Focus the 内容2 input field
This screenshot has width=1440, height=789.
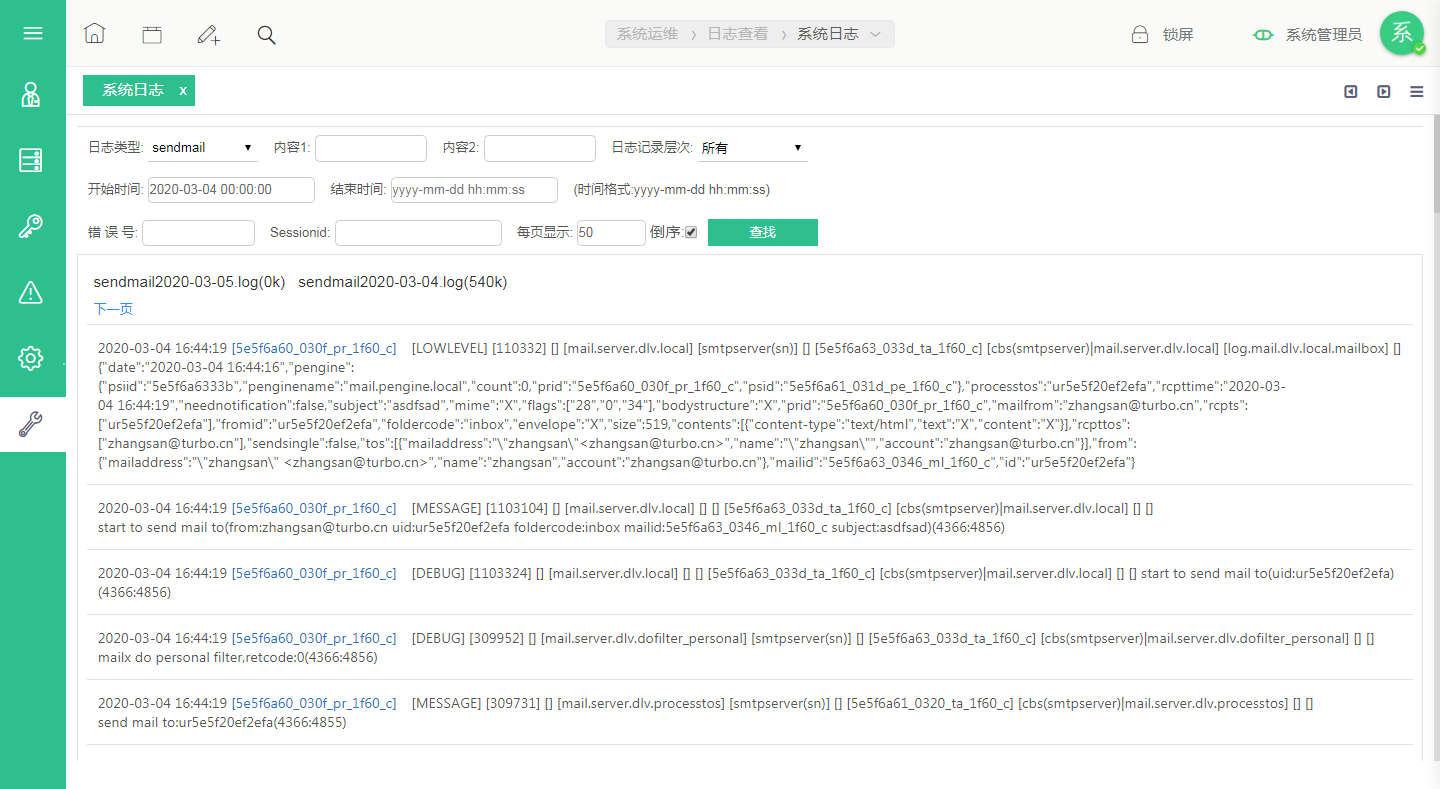(540, 148)
